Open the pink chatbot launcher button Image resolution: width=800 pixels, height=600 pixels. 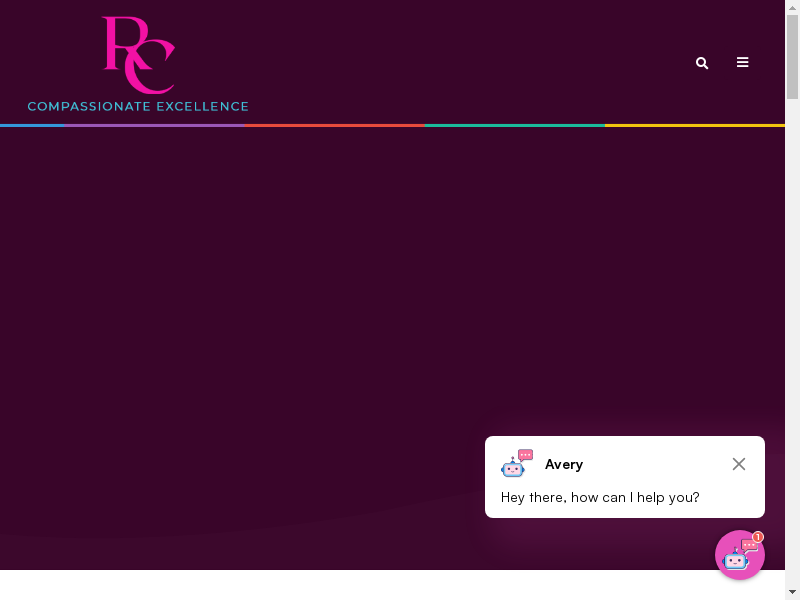click(738, 556)
